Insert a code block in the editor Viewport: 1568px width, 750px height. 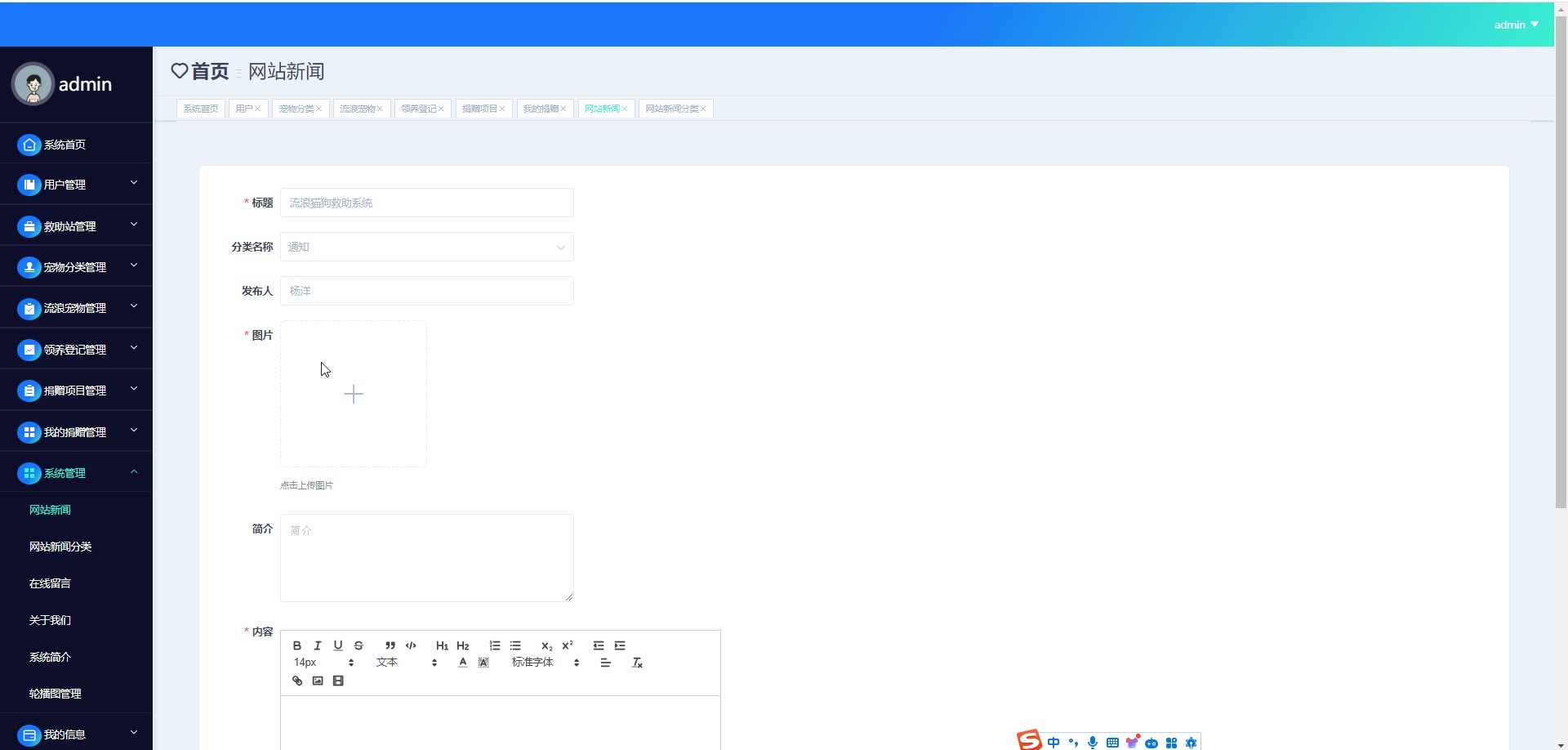(x=411, y=645)
